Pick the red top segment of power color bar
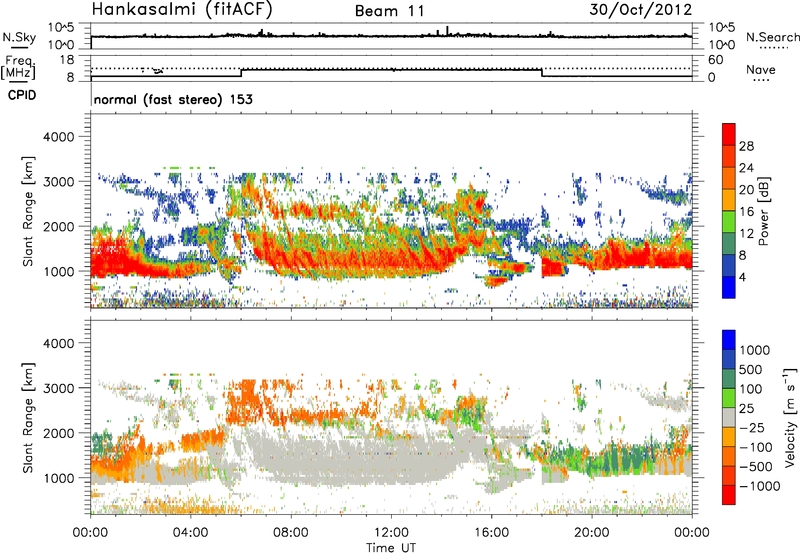 click(729, 135)
